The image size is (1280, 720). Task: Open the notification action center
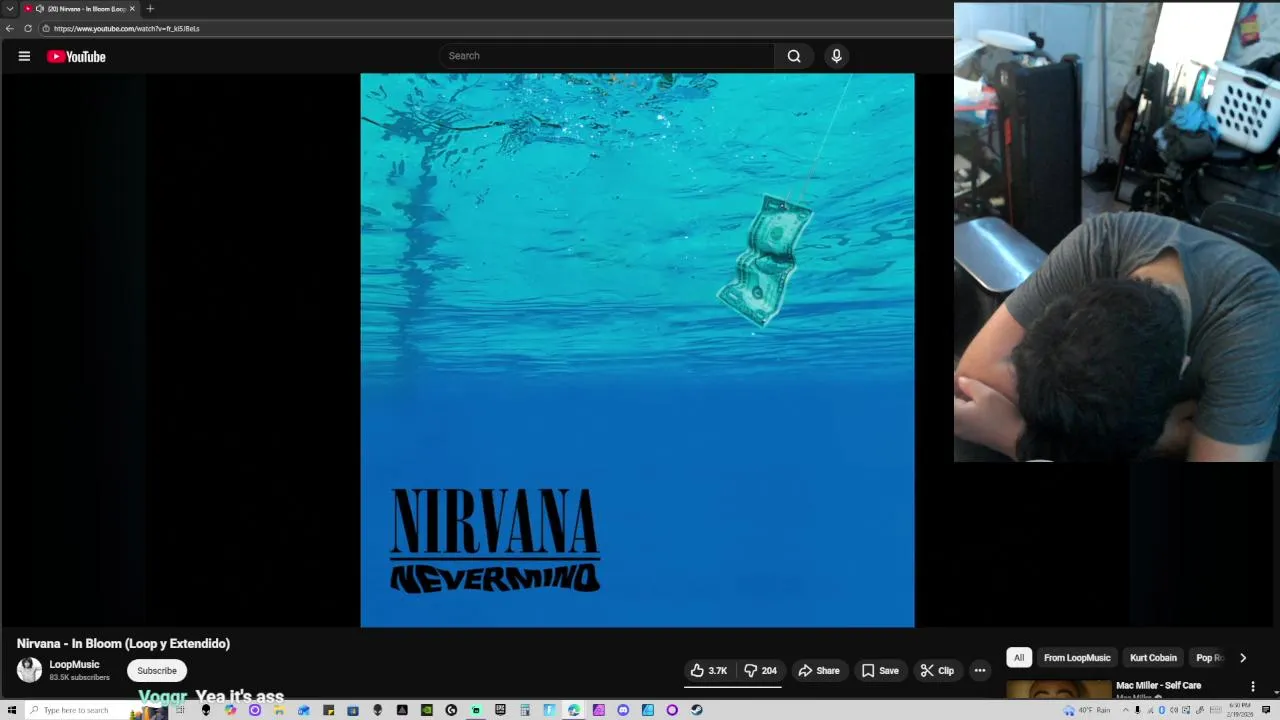point(1266,710)
